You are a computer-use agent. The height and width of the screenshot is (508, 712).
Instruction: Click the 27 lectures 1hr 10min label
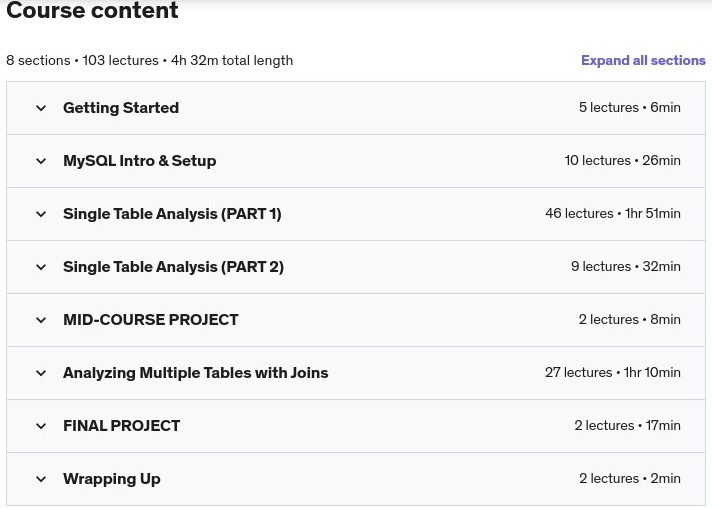[613, 373]
